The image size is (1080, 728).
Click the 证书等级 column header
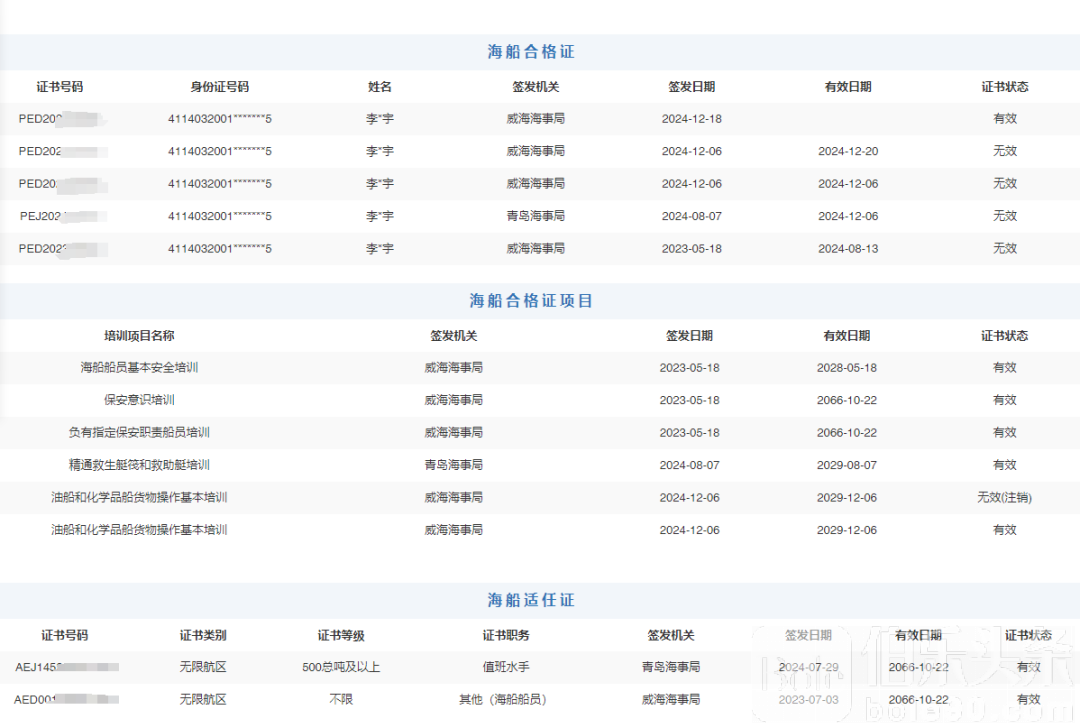[x=341, y=636]
